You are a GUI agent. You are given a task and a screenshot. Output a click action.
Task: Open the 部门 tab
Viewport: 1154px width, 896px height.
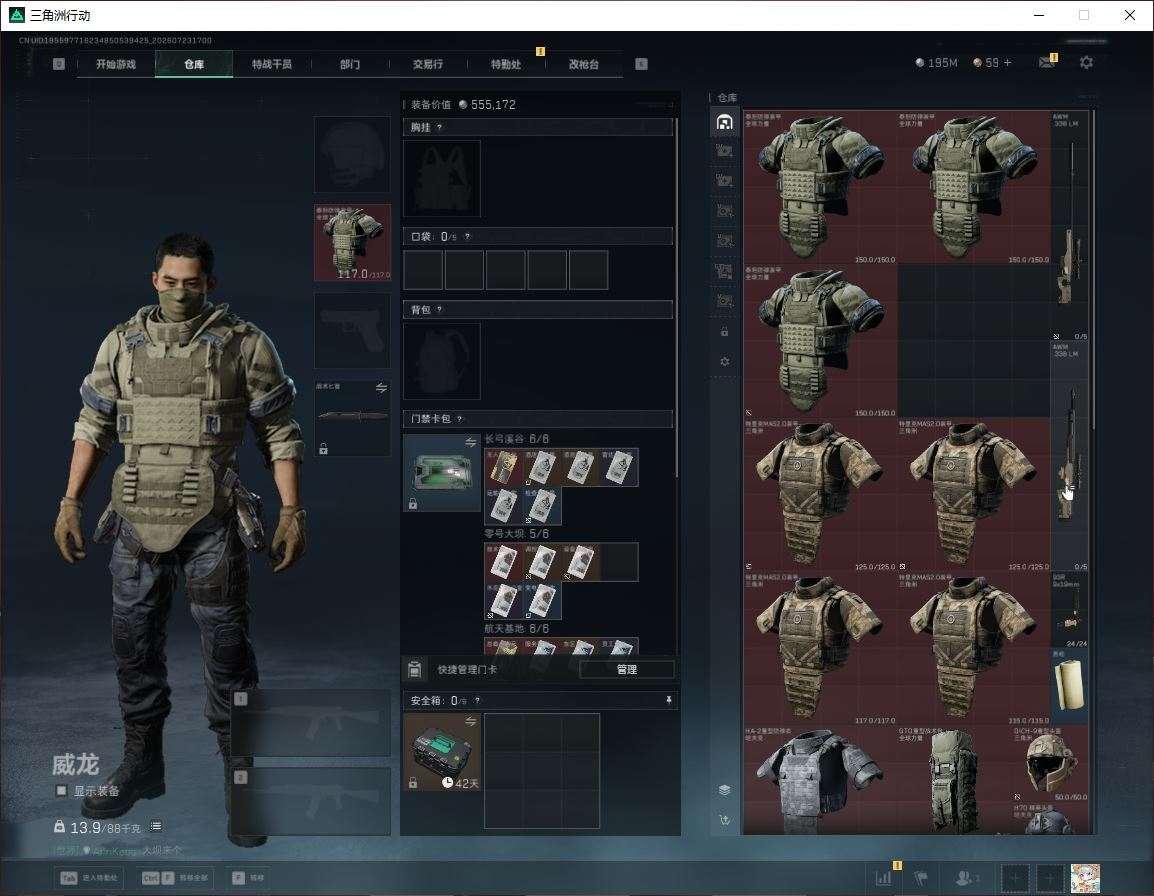(x=350, y=64)
